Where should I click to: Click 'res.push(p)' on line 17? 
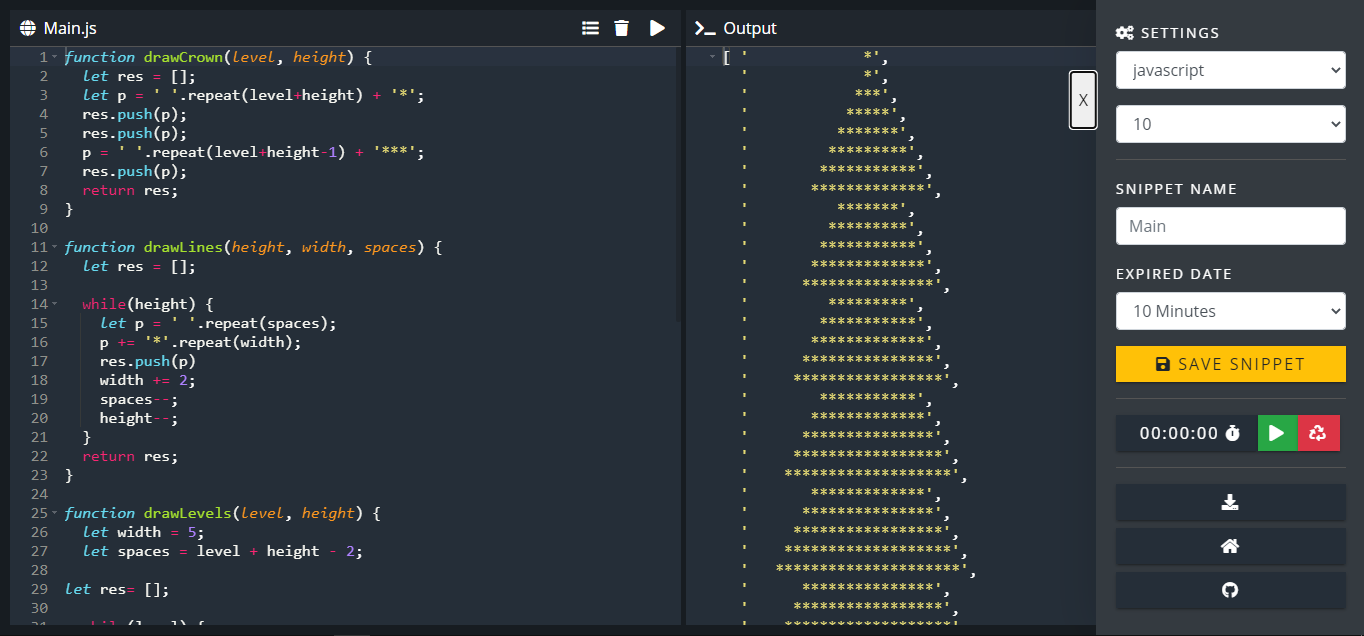pos(148,361)
